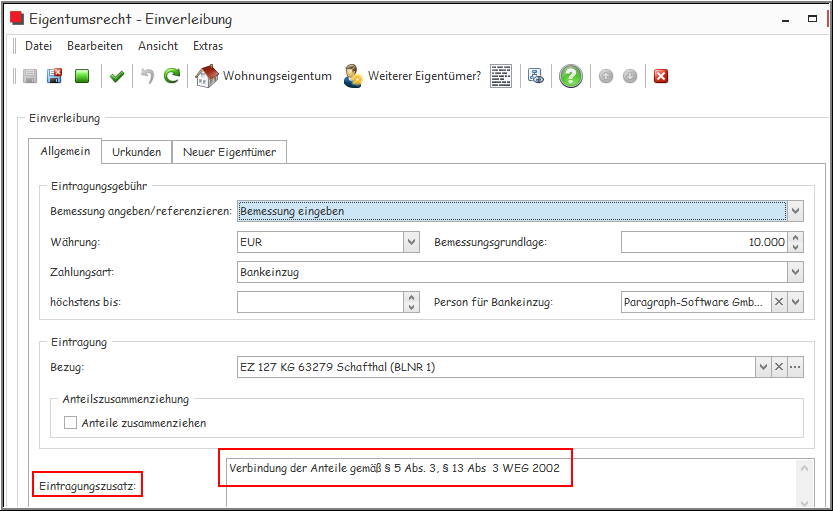Viewport: 833px width, 511px height.
Task: Click the Wohnungseigentum toolbar button
Action: [264, 76]
